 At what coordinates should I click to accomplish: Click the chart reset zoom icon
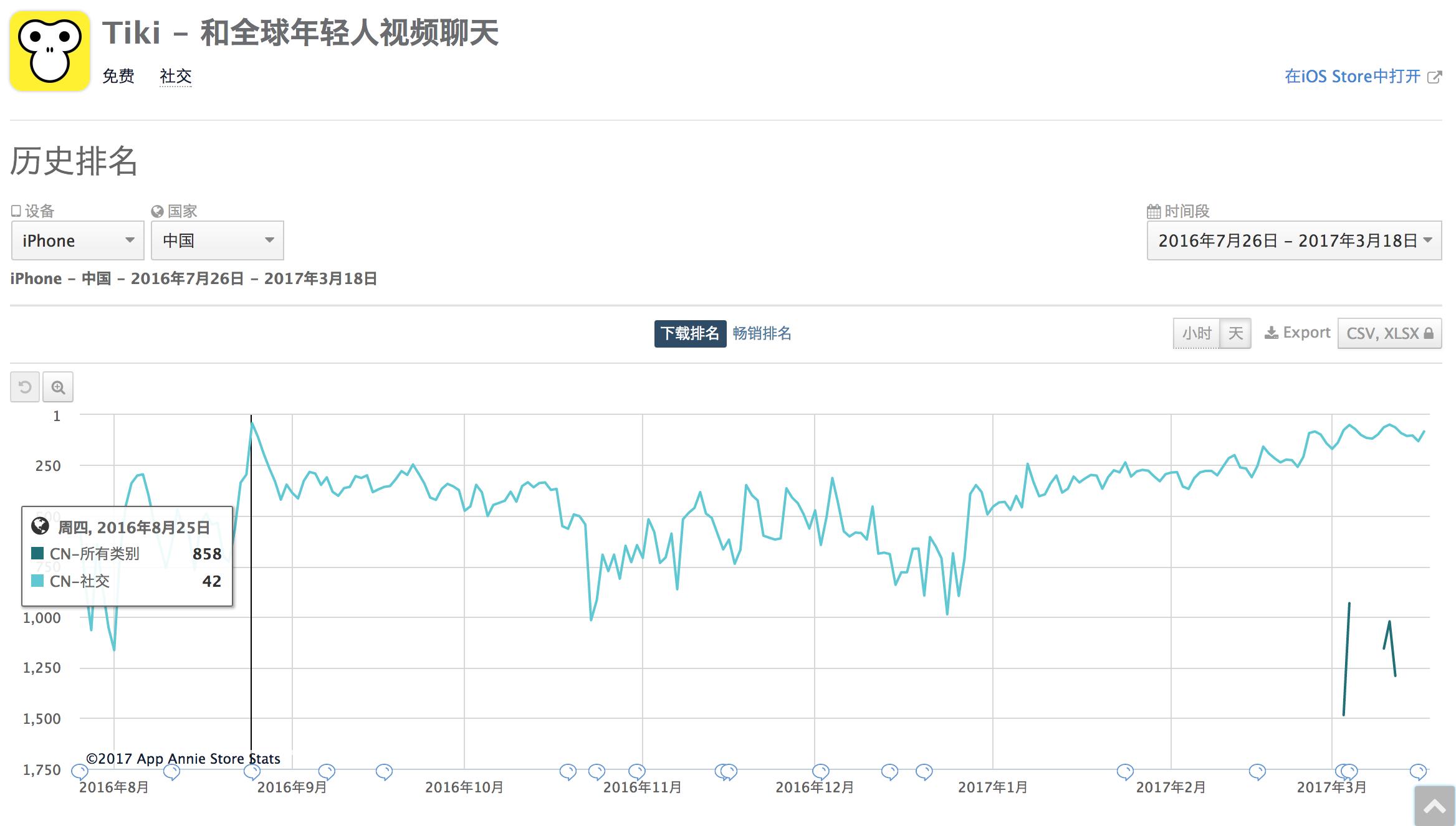tap(25, 387)
